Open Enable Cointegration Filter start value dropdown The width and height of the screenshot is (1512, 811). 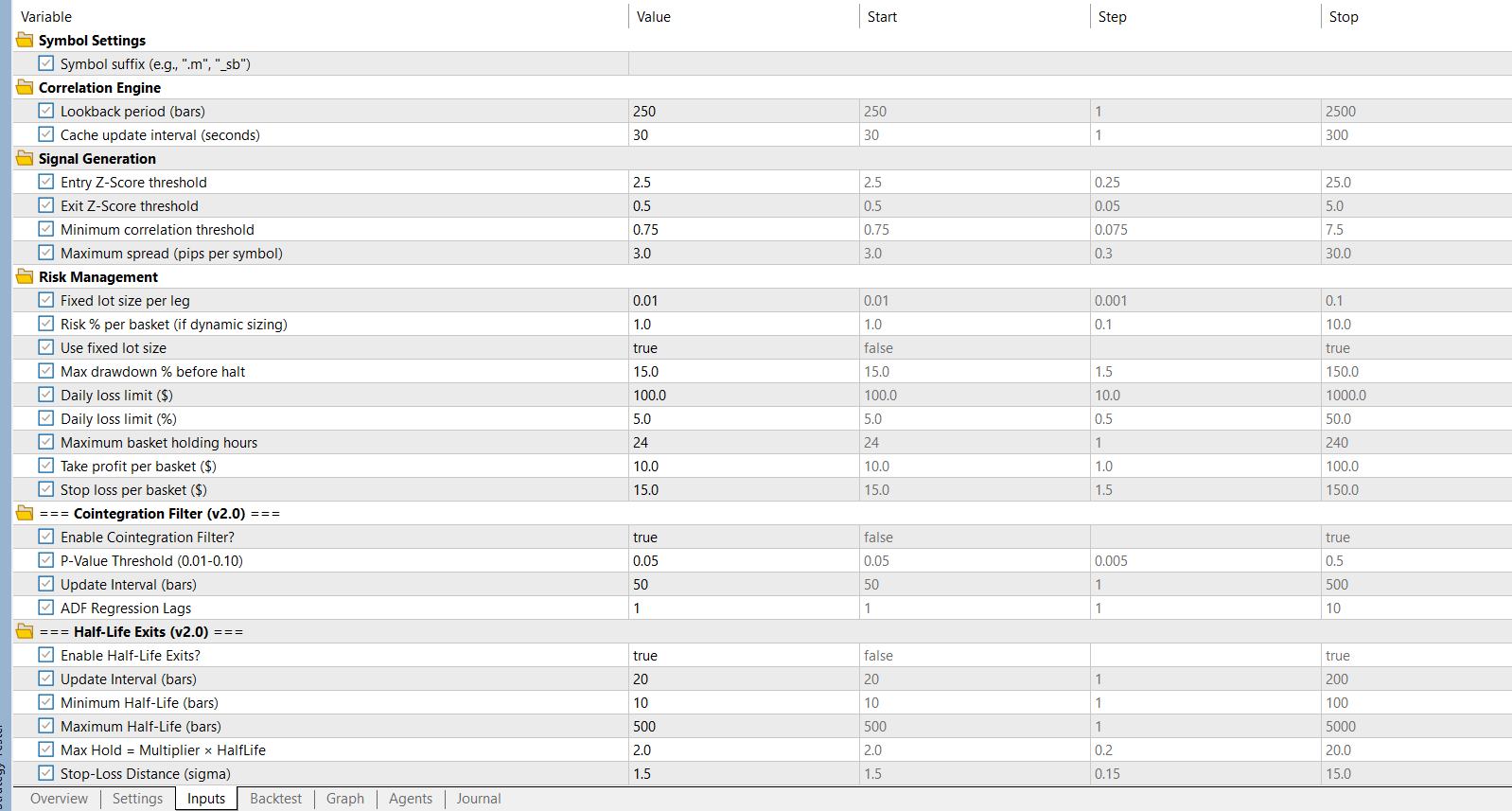975,537
